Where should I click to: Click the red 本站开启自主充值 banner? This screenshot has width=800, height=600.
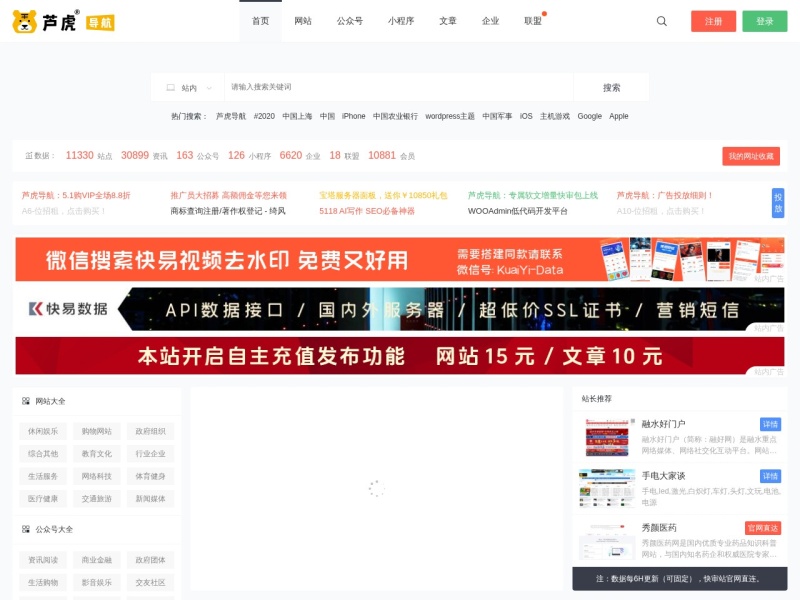399,356
